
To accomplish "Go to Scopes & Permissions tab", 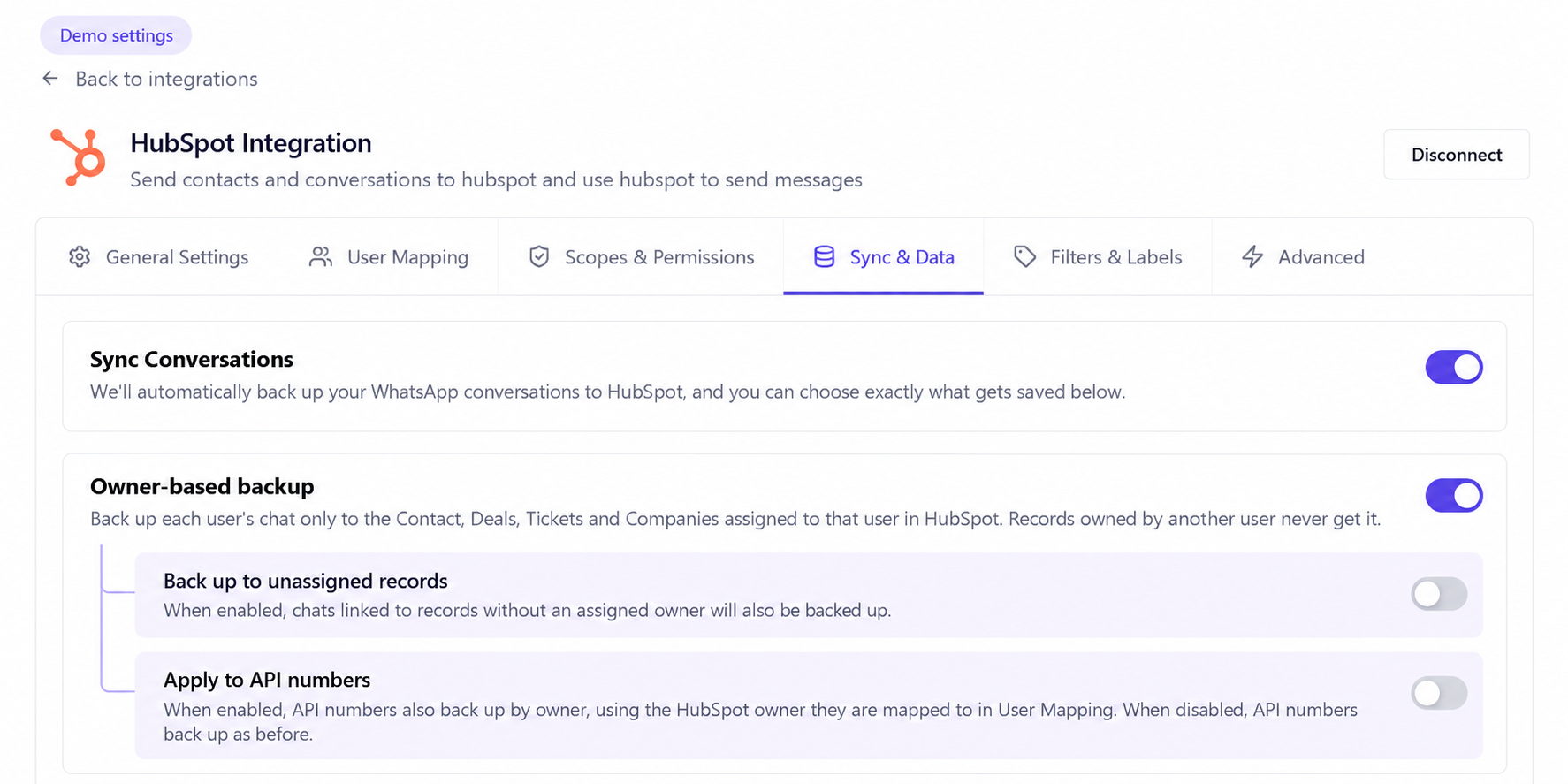I will coord(641,257).
